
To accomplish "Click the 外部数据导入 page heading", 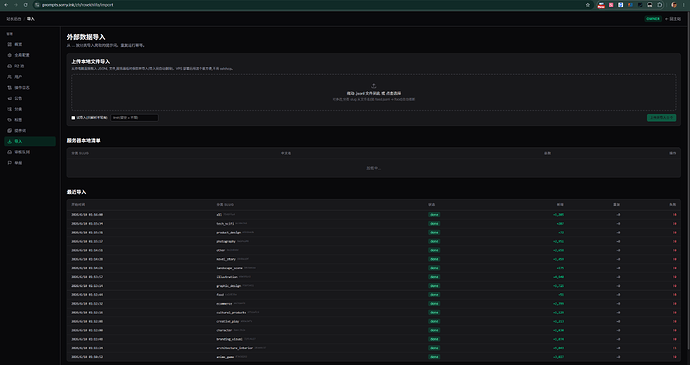I will coord(86,37).
